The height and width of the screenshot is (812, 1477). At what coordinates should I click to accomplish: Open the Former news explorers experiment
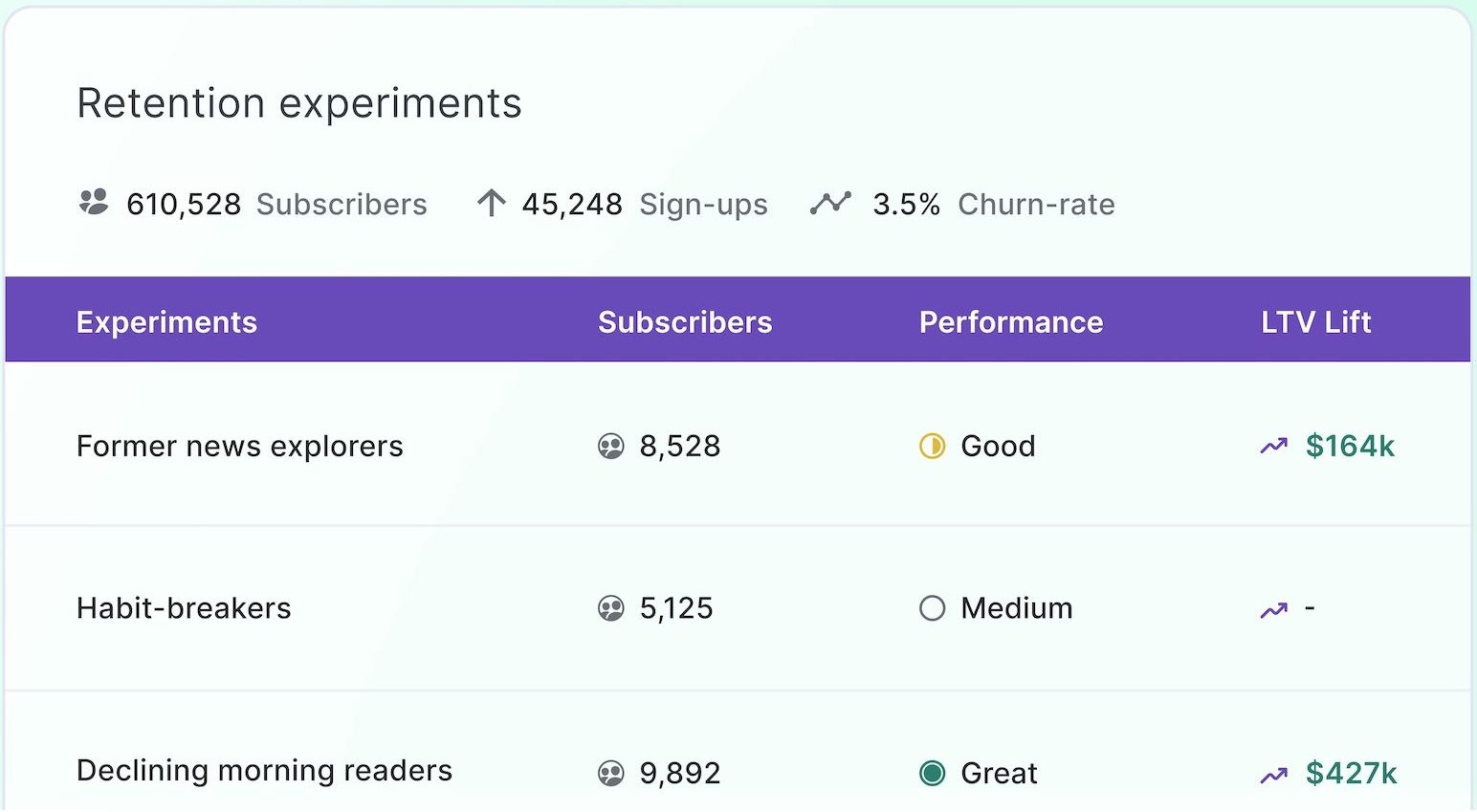[240, 447]
